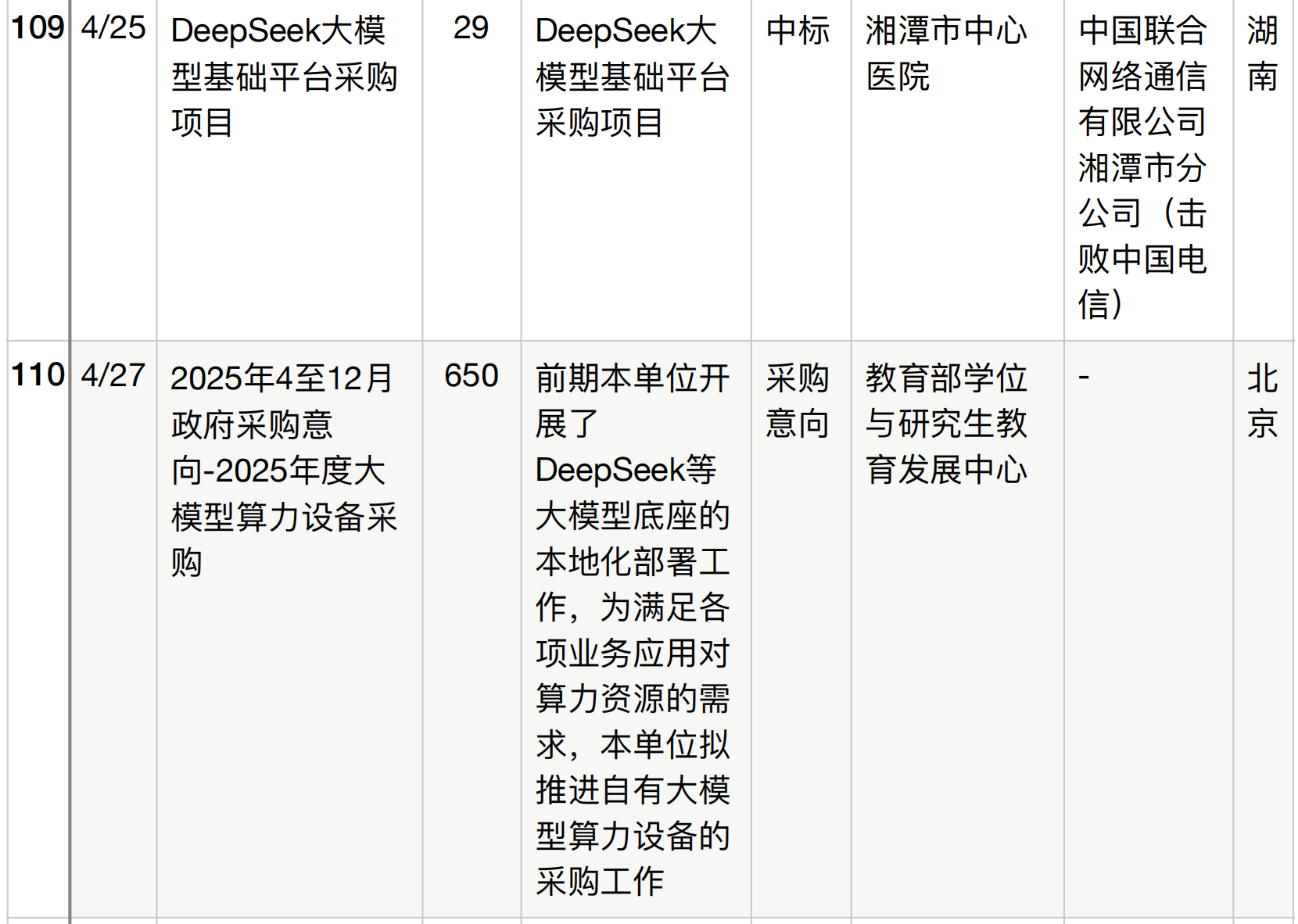Select the 湘潭市中心医院 cell
This screenshot has height=924, width=1298.
[946, 55]
